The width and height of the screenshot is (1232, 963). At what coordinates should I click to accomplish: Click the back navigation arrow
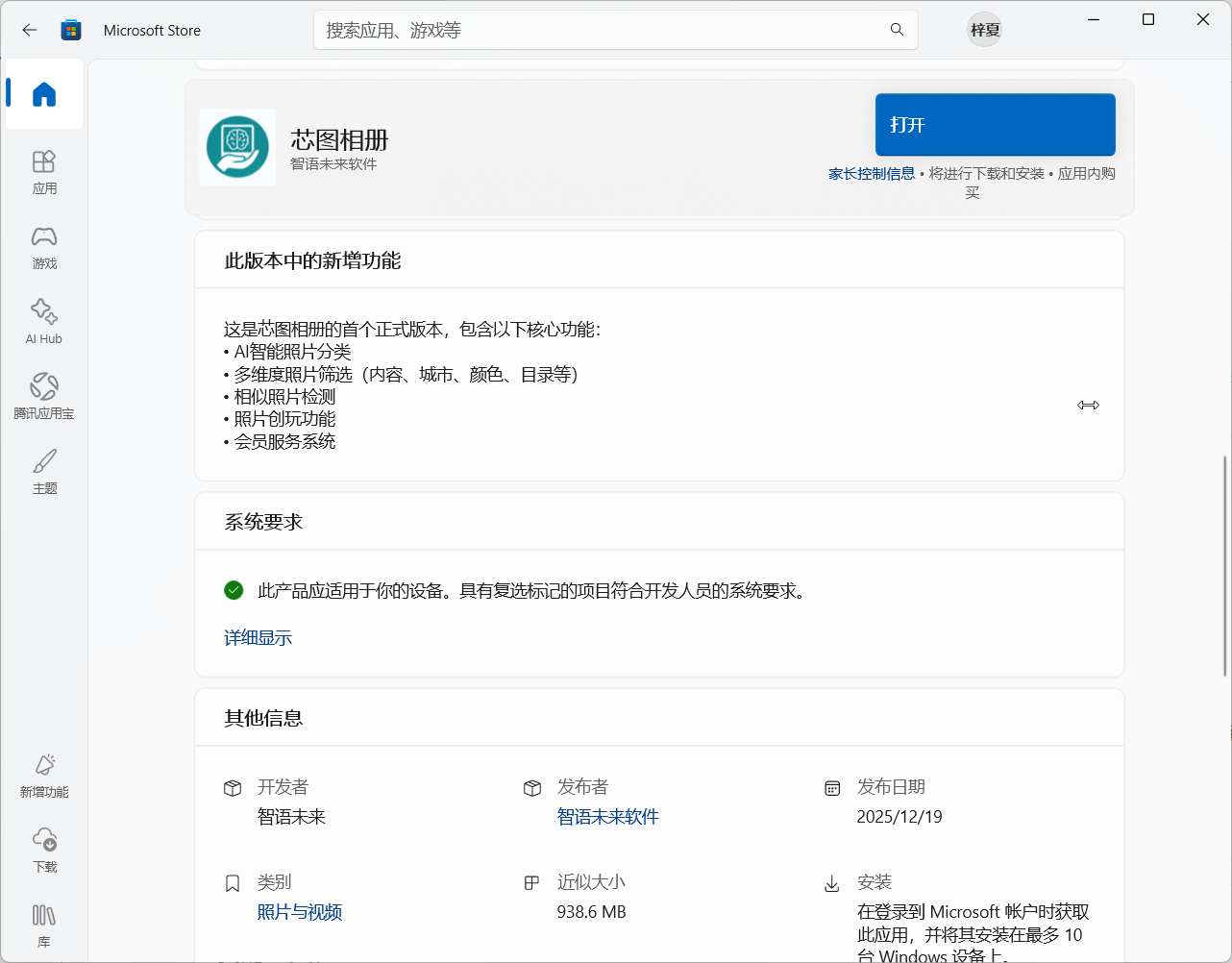pyautogui.click(x=29, y=30)
